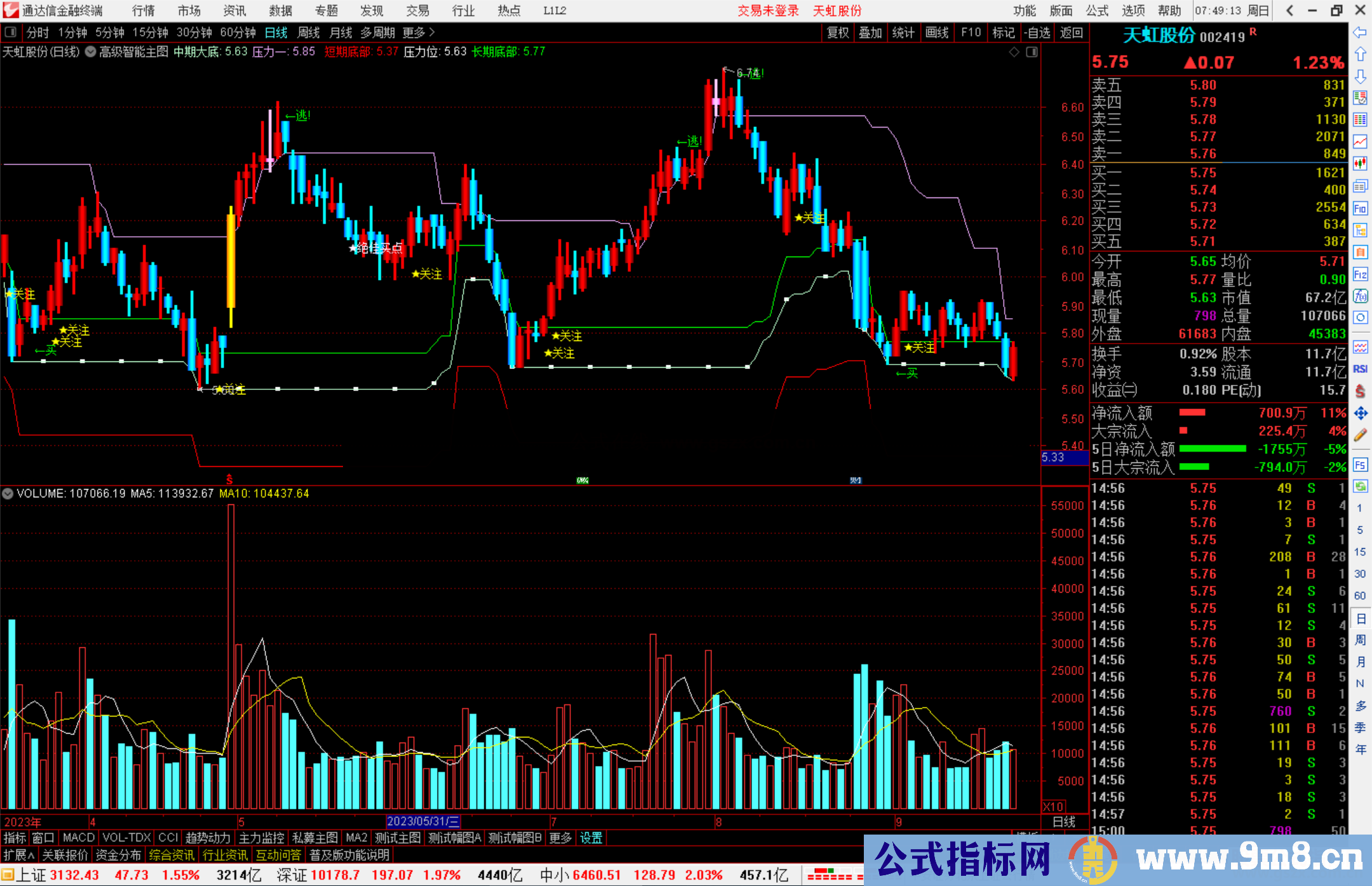Click the 复权 button
This screenshot has width=1372, height=886.
[x=838, y=32]
